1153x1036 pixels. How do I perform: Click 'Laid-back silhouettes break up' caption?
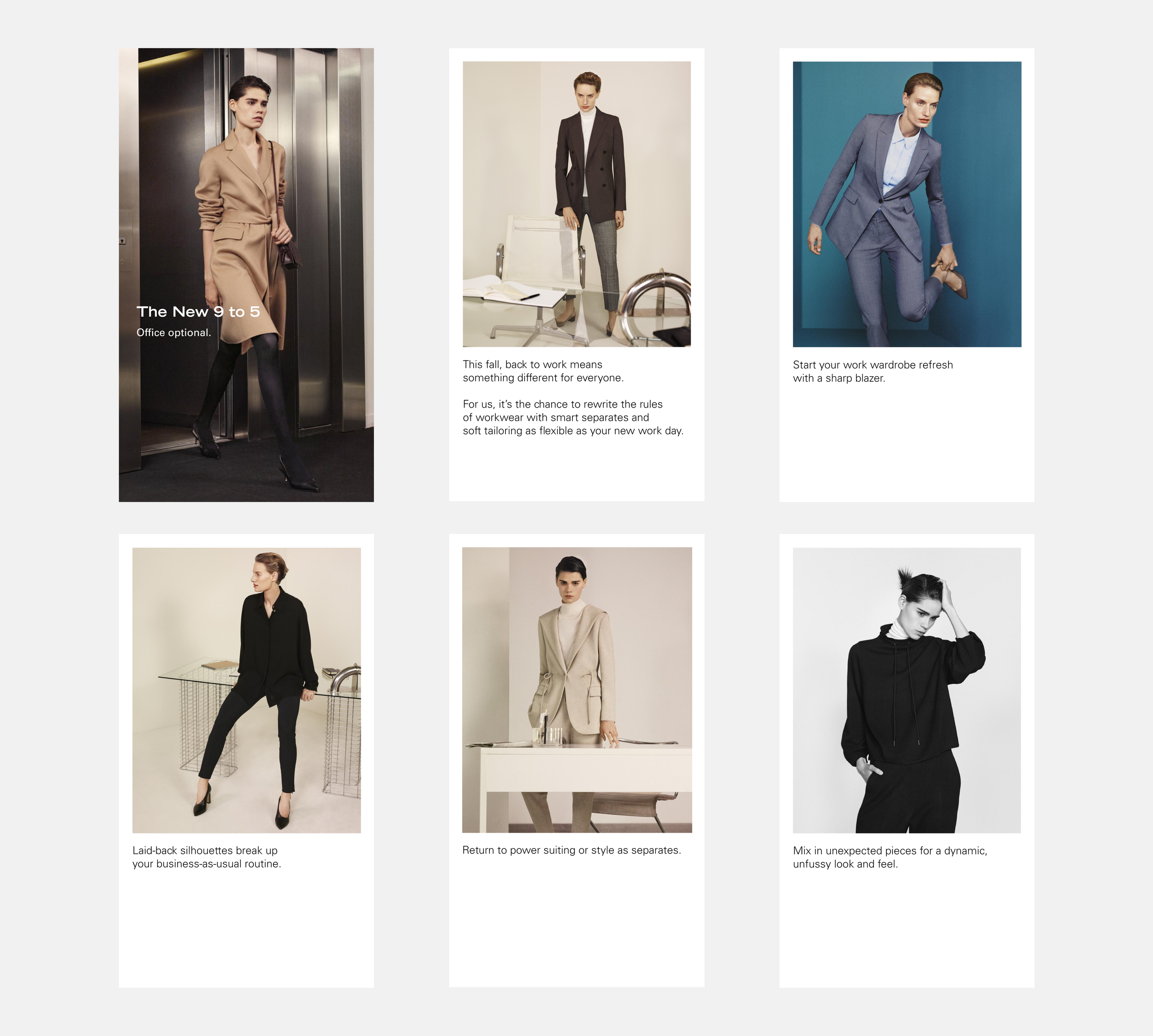(x=206, y=857)
